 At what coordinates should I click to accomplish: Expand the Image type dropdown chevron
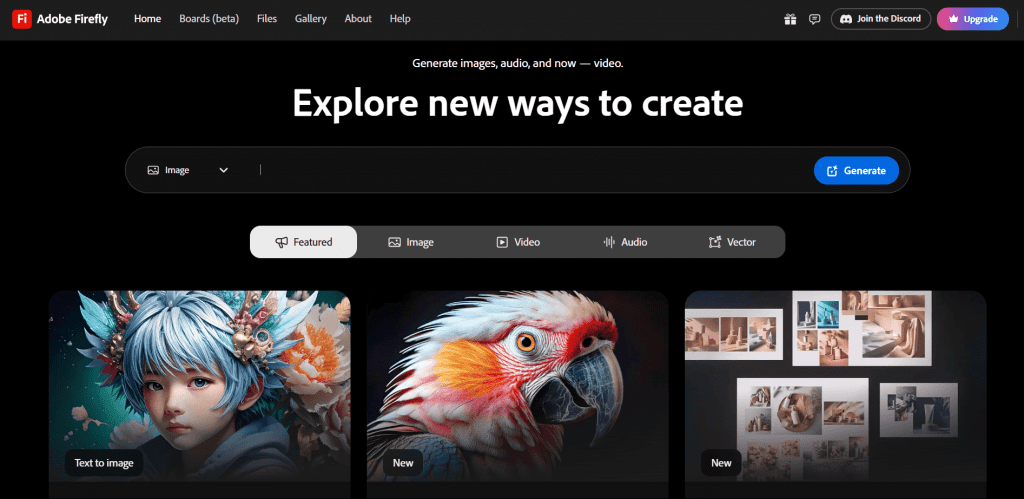tap(223, 170)
